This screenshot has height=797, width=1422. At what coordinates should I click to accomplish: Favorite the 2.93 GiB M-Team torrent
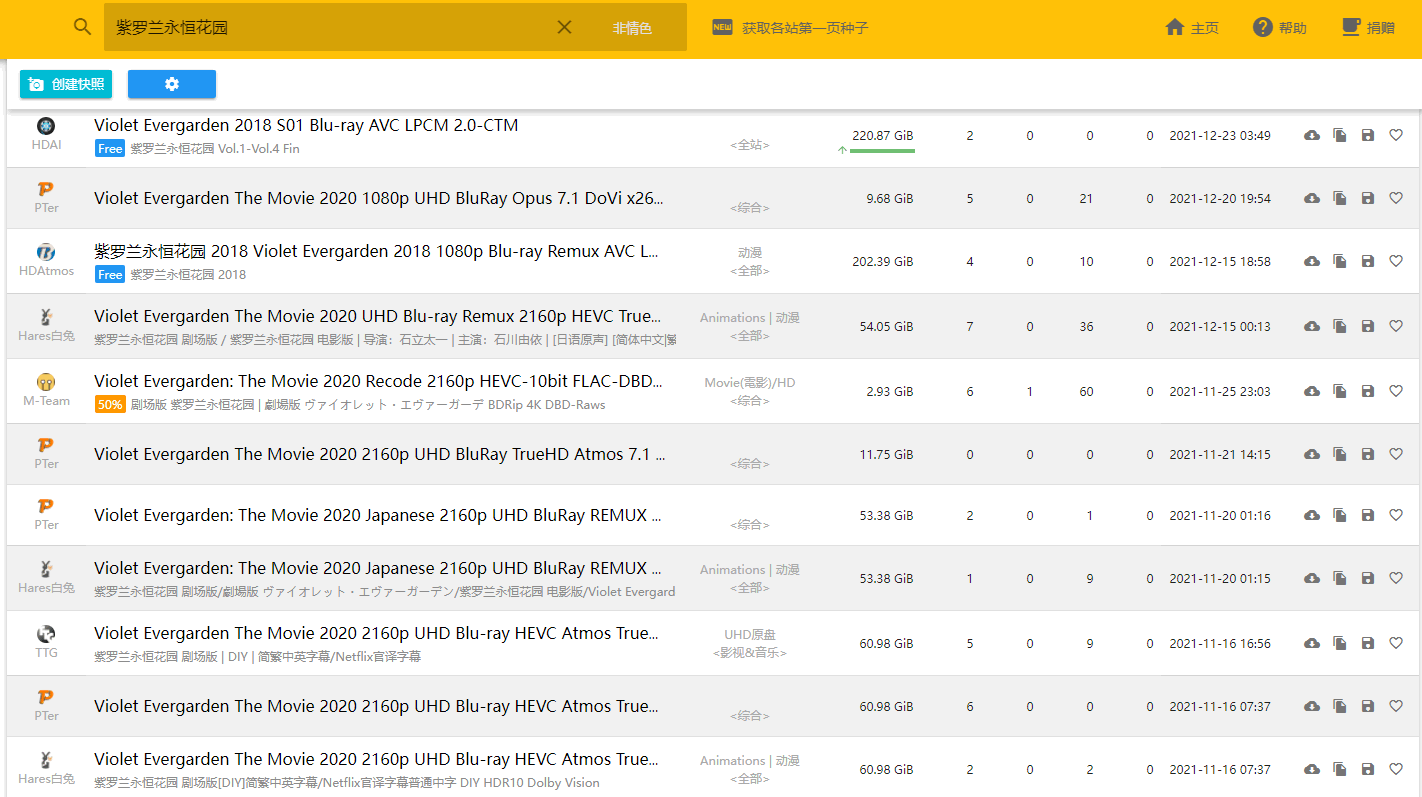(x=1396, y=391)
